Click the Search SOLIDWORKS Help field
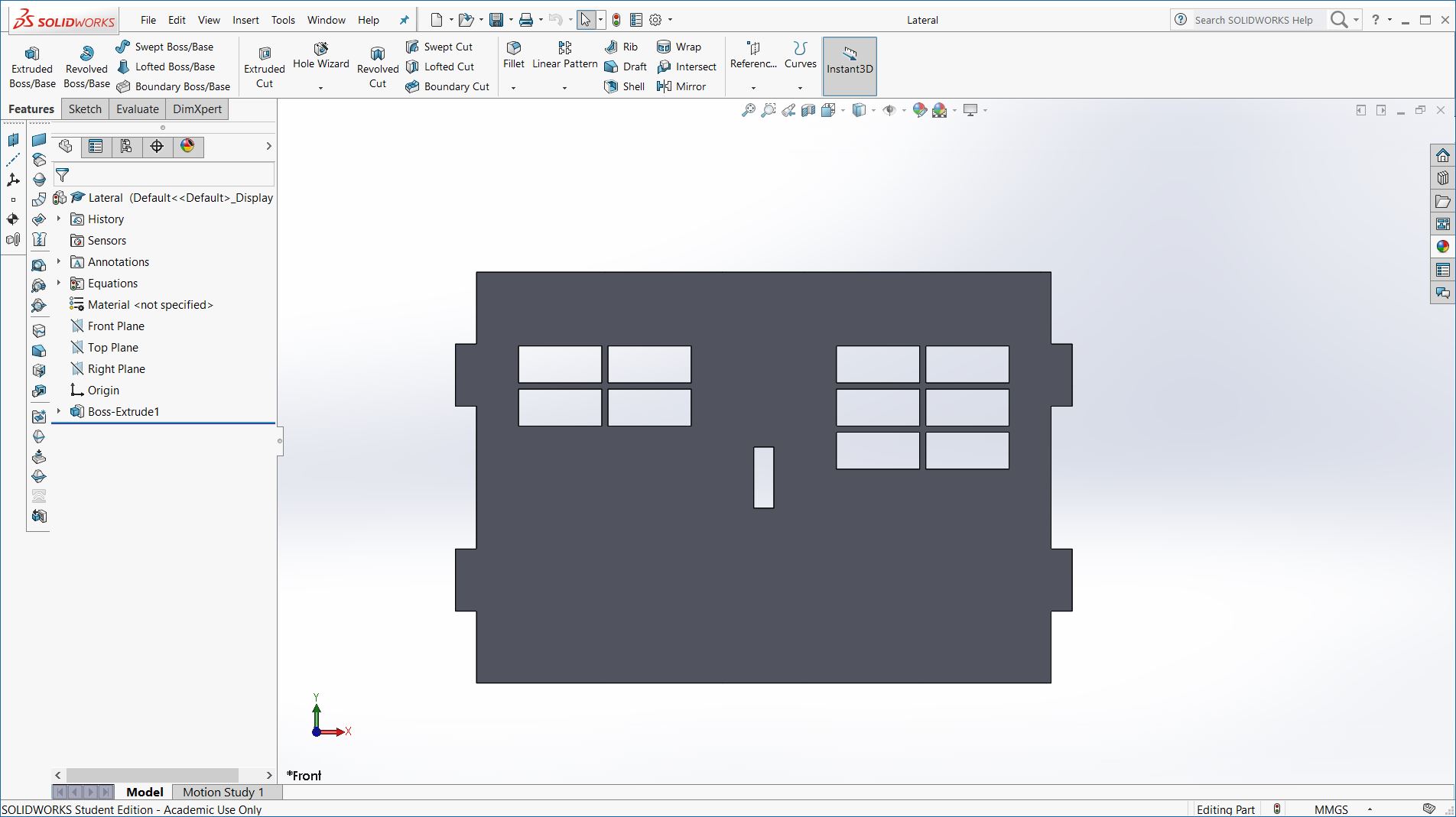This screenshot has height=817, width=1456. [1258, 20]
